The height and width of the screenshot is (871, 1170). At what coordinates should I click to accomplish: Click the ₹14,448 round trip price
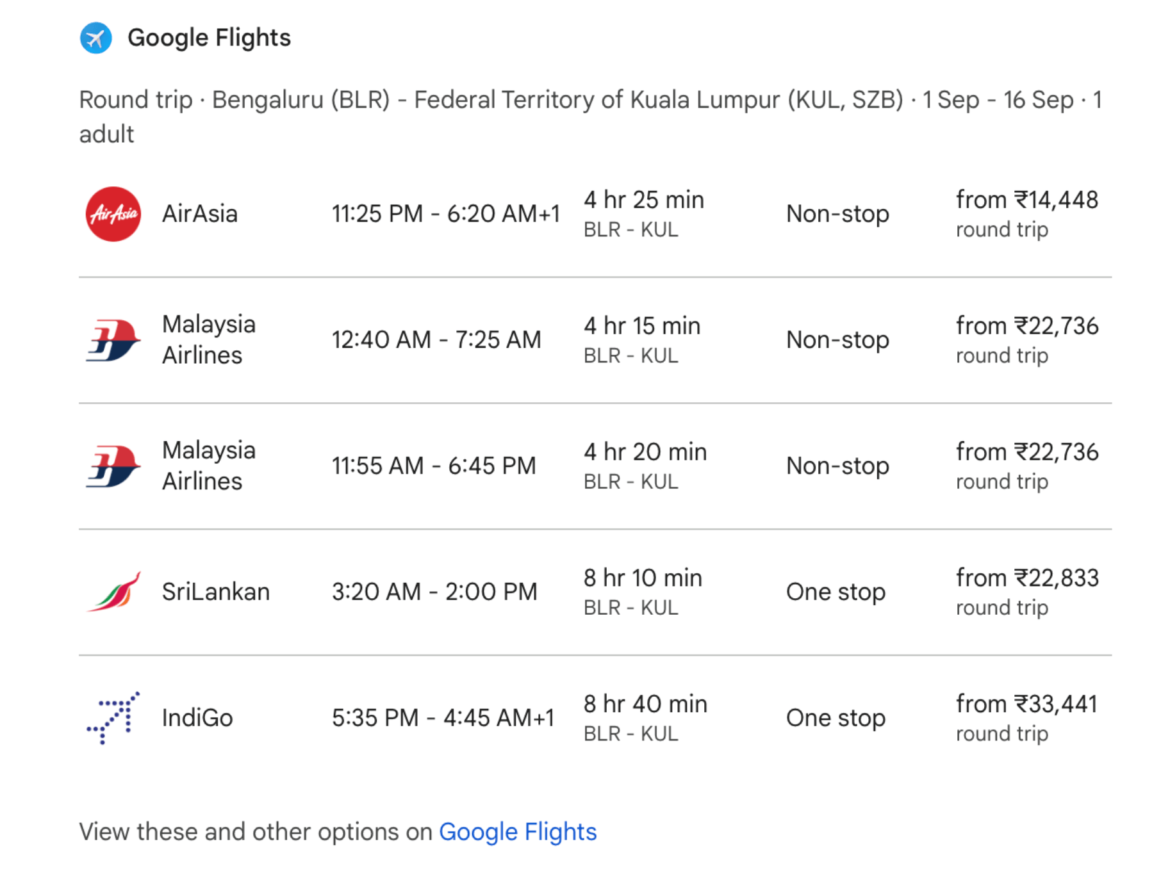1027,200
